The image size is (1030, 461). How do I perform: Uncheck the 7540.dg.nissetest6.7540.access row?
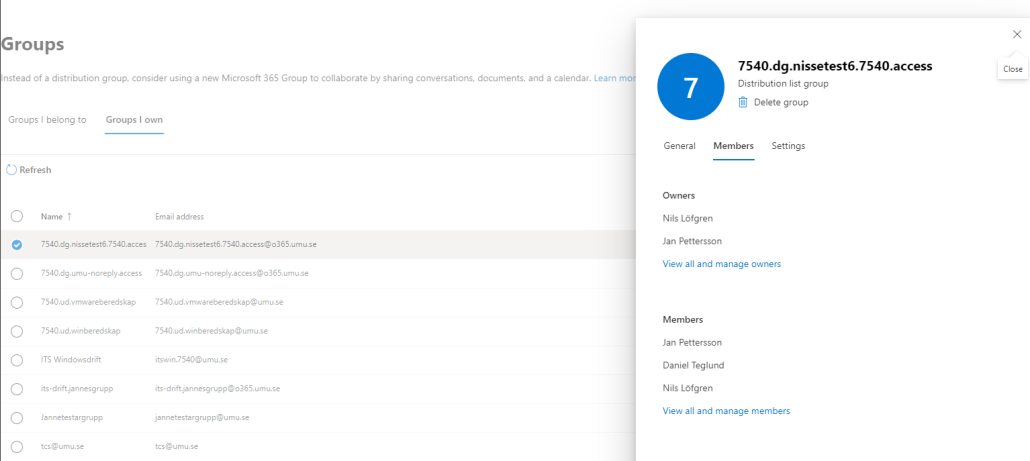point(17,244)
